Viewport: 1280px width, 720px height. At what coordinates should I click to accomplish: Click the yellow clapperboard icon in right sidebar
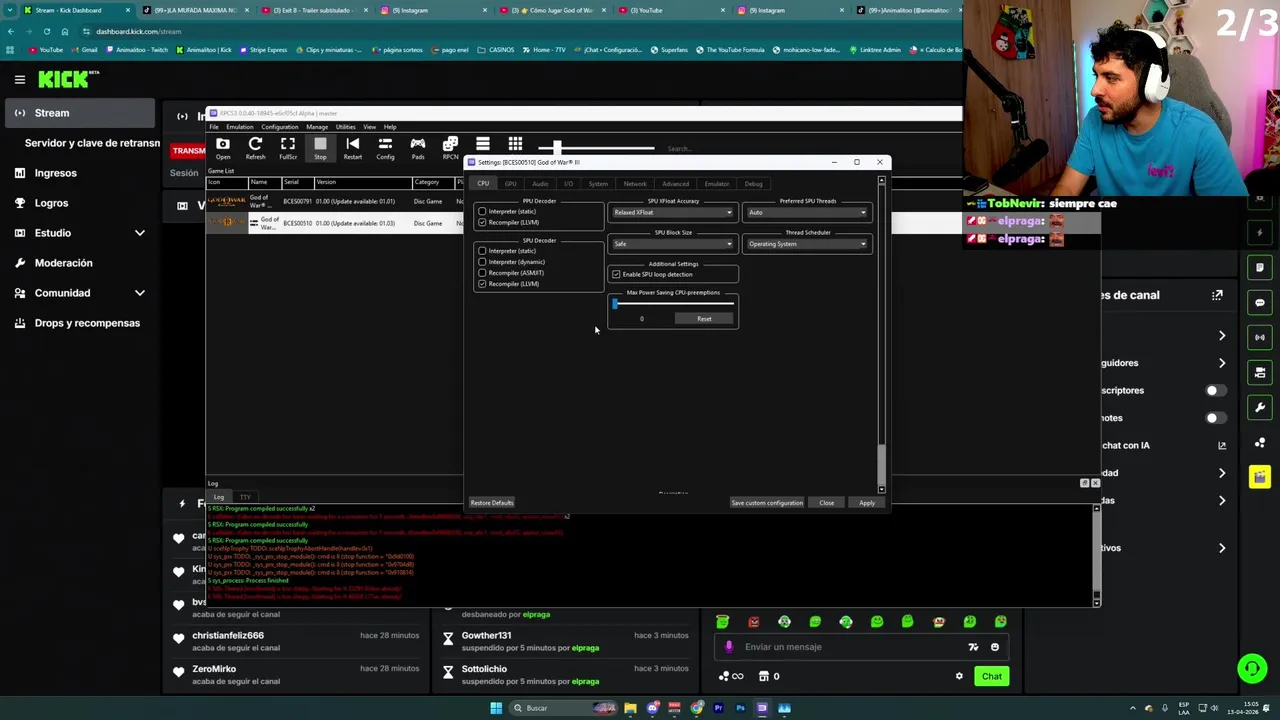click(1260, 477)
